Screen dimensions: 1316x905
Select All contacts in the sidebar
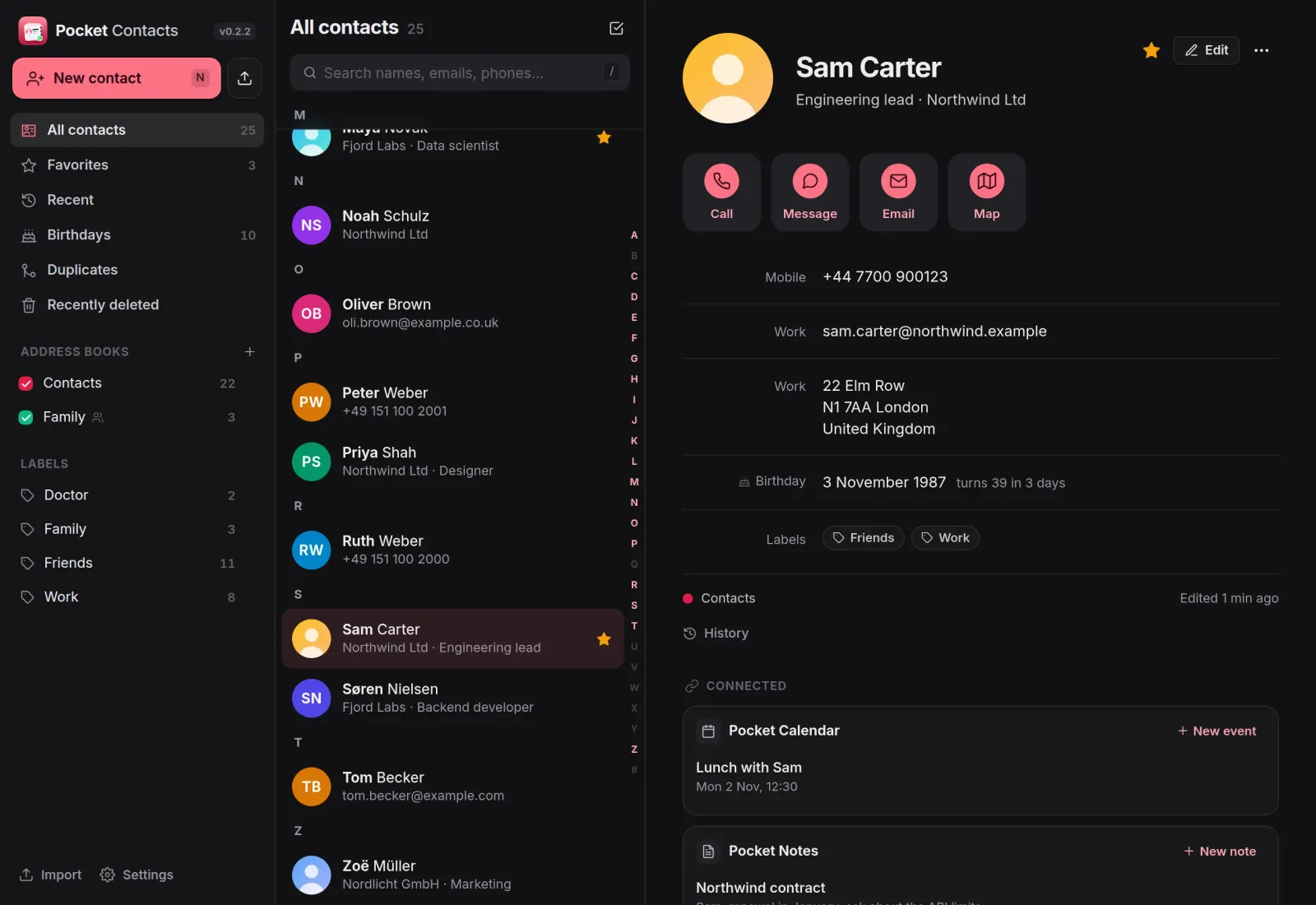[x=137, y=130]
